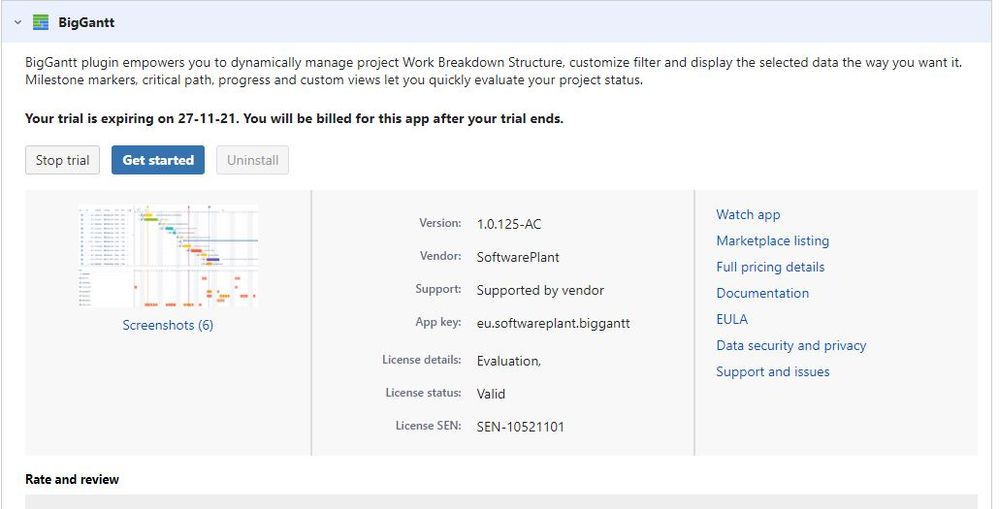
Task: Click the Support: label
Action: point(438,289)
